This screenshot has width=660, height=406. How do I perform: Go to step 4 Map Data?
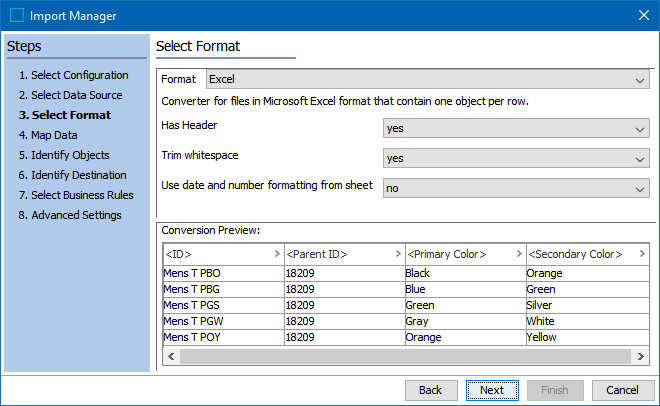tap(48, 135)
